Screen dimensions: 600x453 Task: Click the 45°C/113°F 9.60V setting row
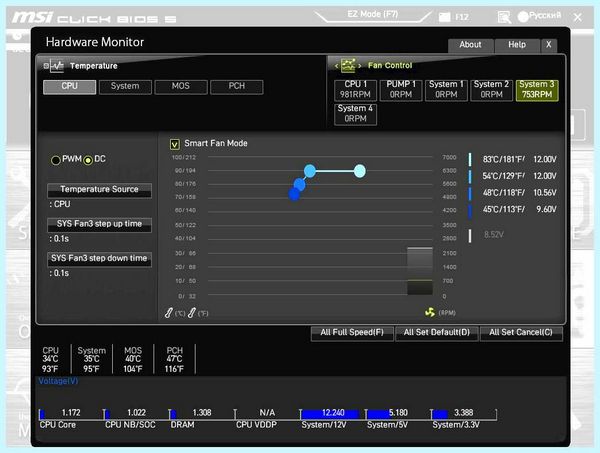(x=513, y=209)
